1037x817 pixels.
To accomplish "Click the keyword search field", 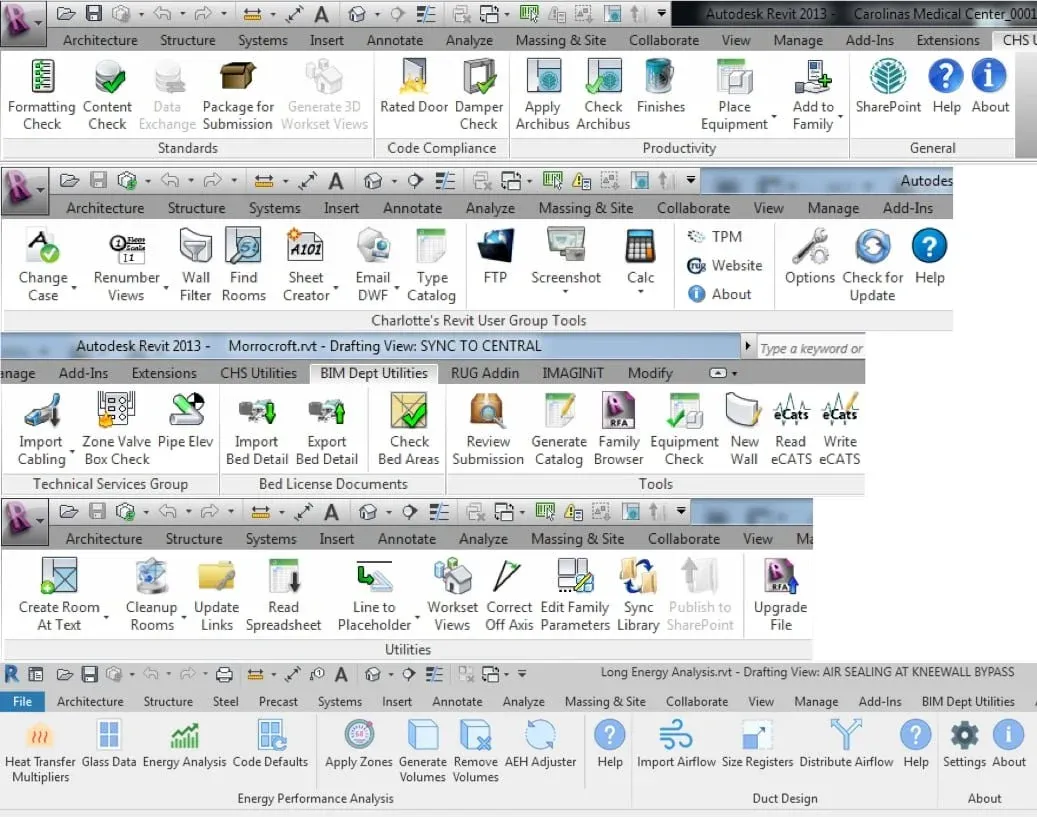I will coord(811,348).
